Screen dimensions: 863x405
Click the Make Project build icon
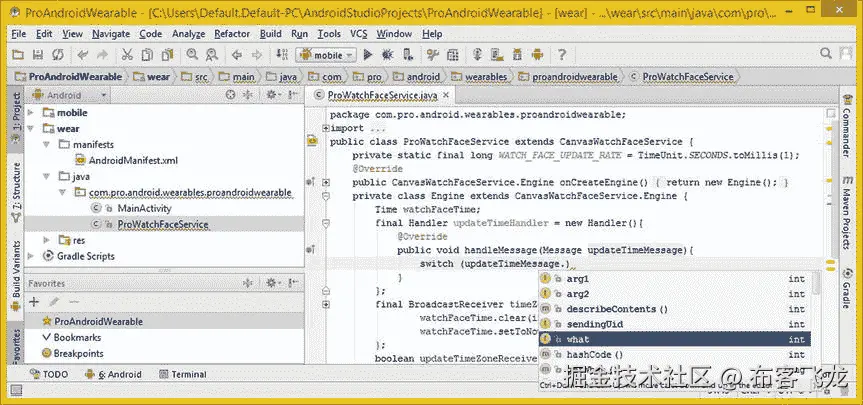click(x=282, y=54)
